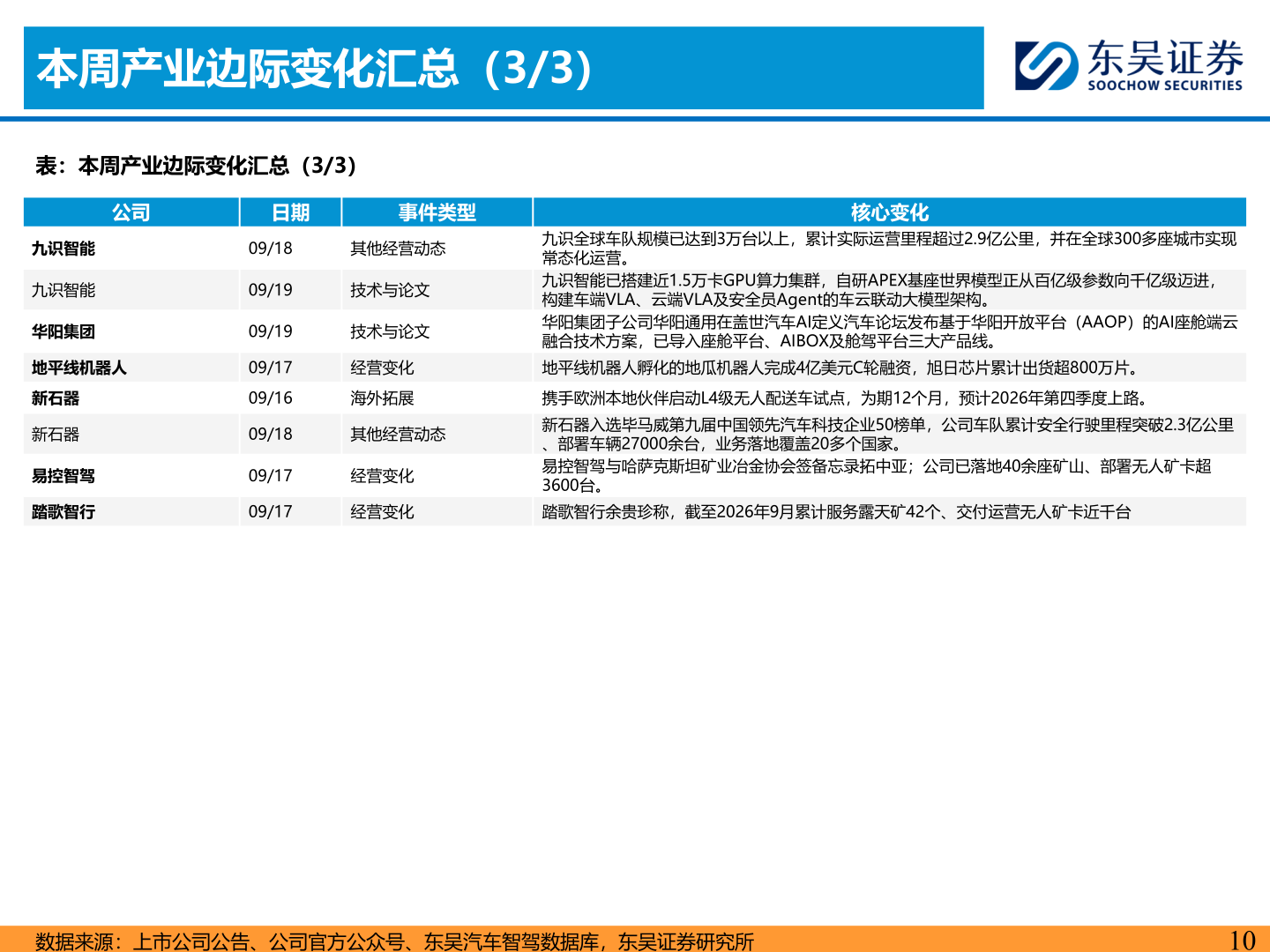Click the page number 10
The height and width of the screenshot is (952, 1270).
(1242, 941)
